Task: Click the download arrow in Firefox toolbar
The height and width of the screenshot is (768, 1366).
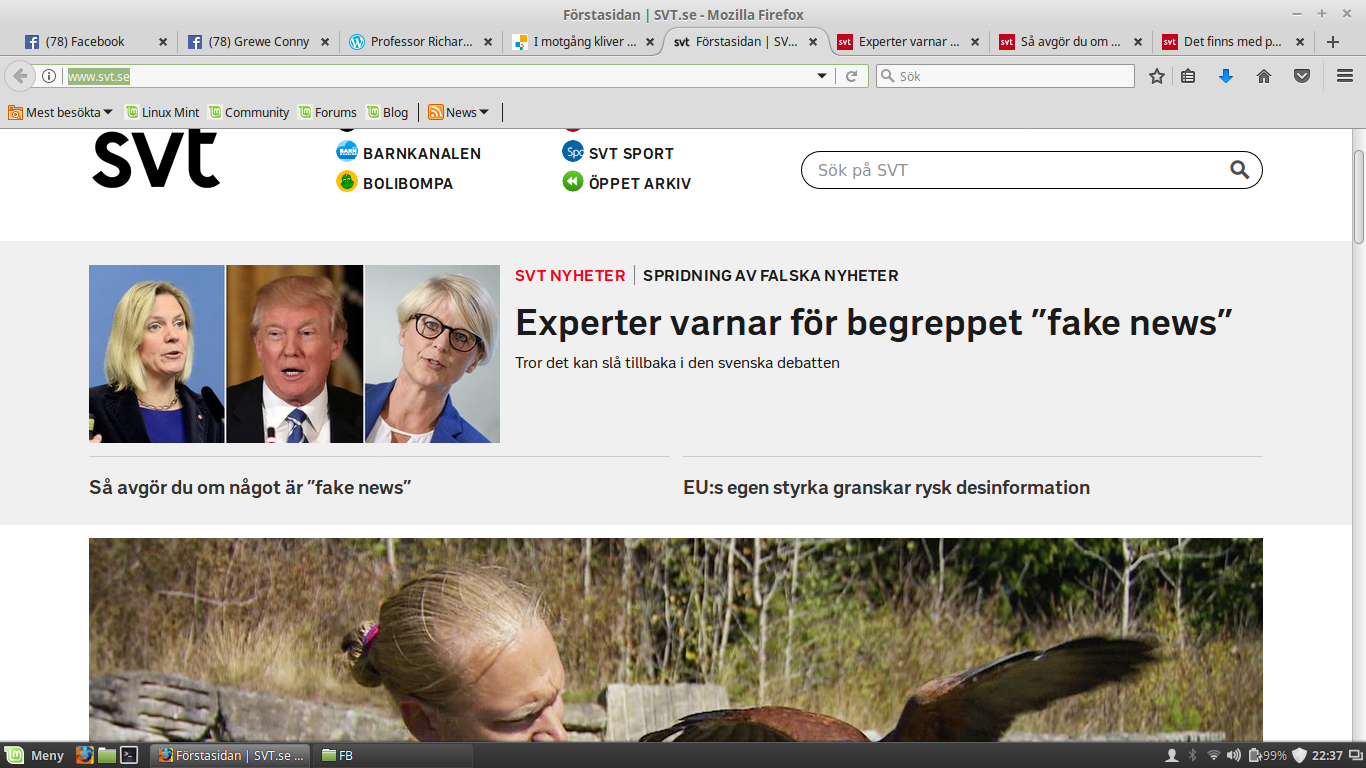Action: [1226, 75]
